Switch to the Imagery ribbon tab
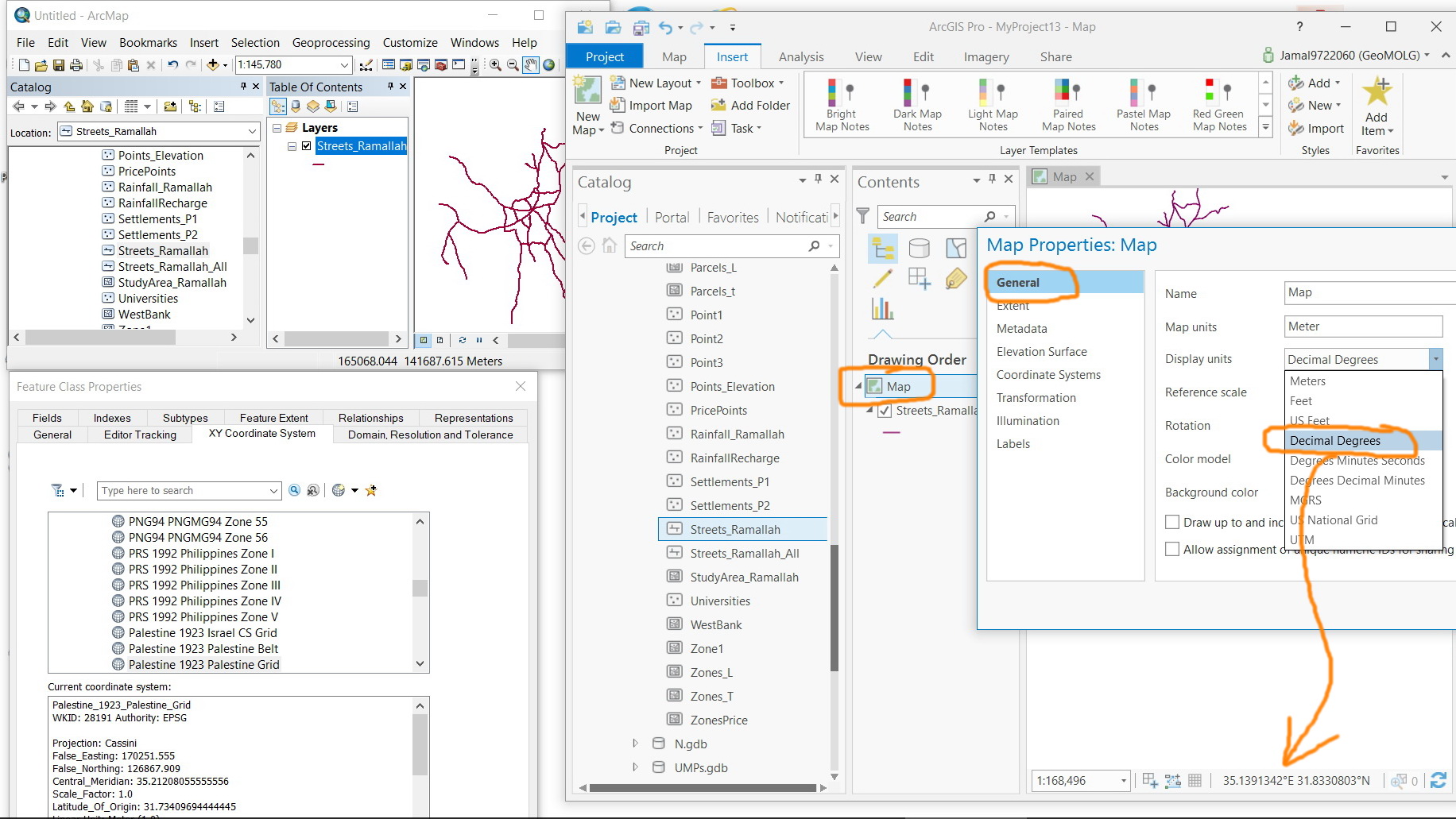The height and width of the screenshot is (819, 1456). 986,57
